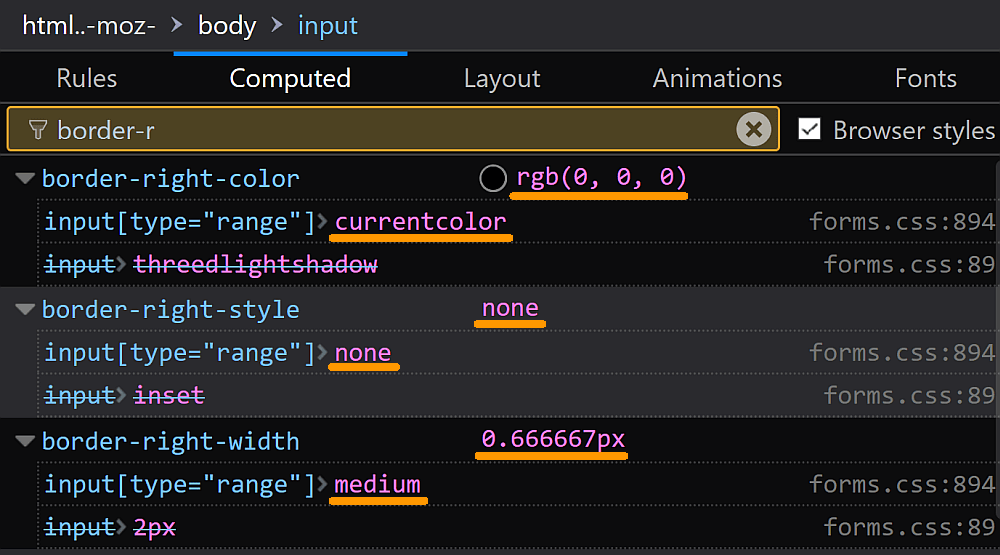Collapse the border-right-color property

(x=24, y=179)
